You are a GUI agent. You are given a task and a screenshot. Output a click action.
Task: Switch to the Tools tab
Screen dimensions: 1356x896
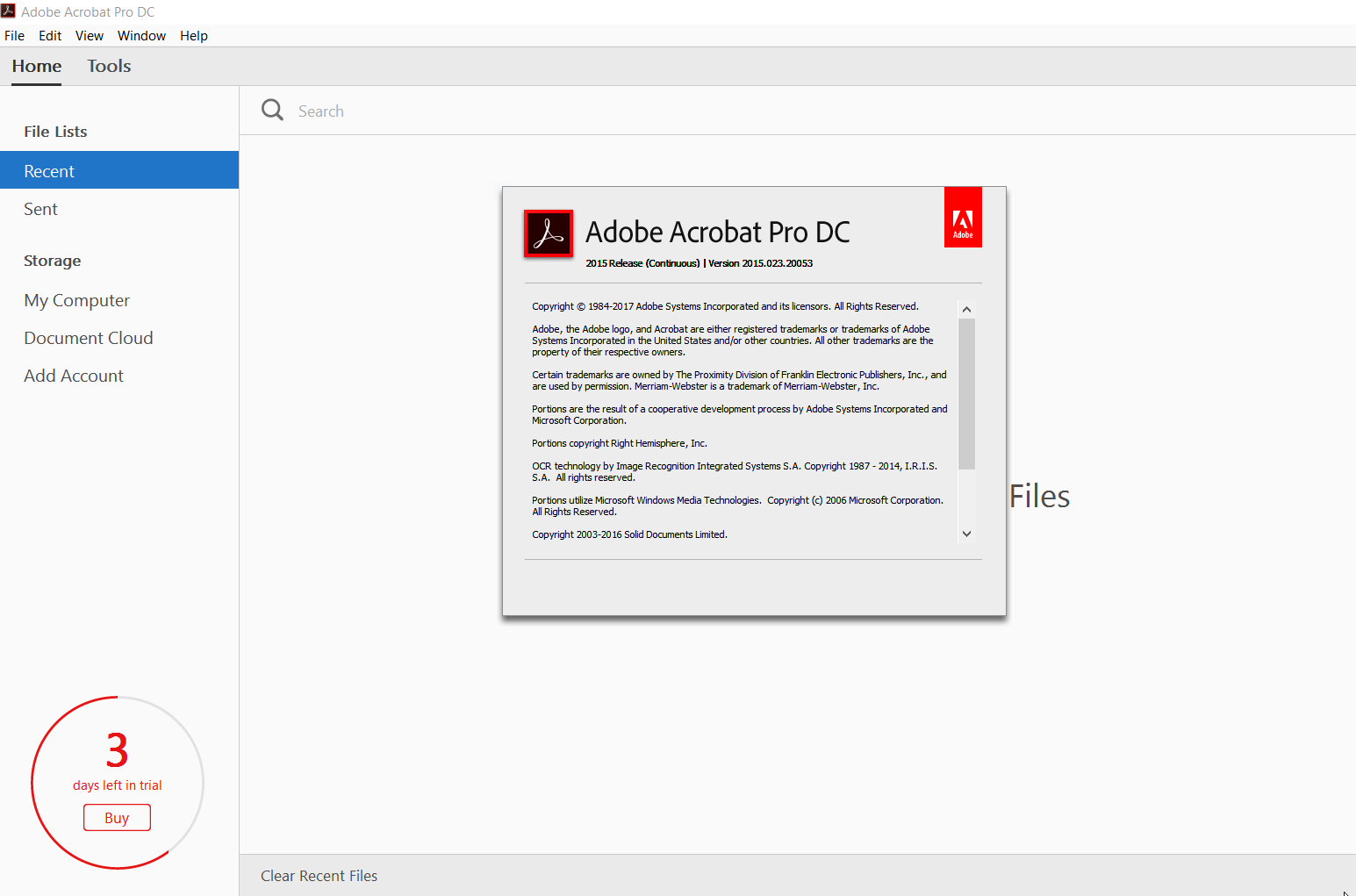[109, 66]
